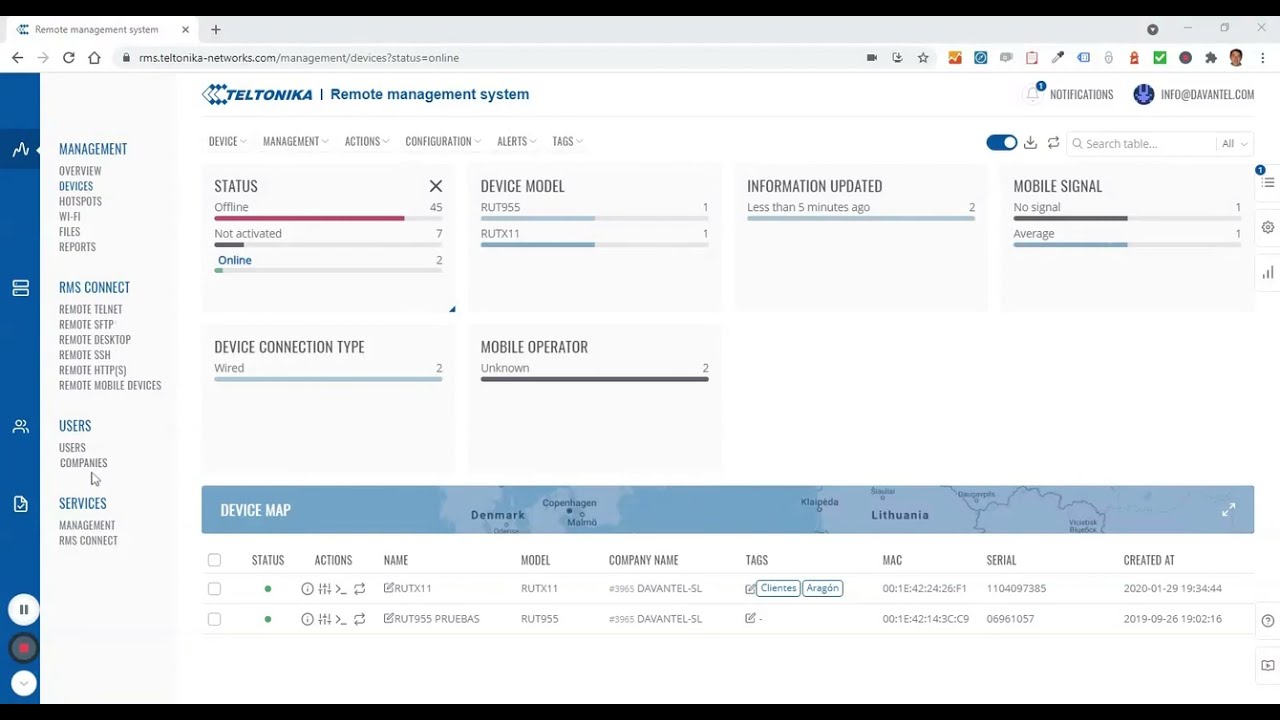Open COMPANIES under Users
The height and width of the screenshot is (720, 1280).
coord(83,463)
